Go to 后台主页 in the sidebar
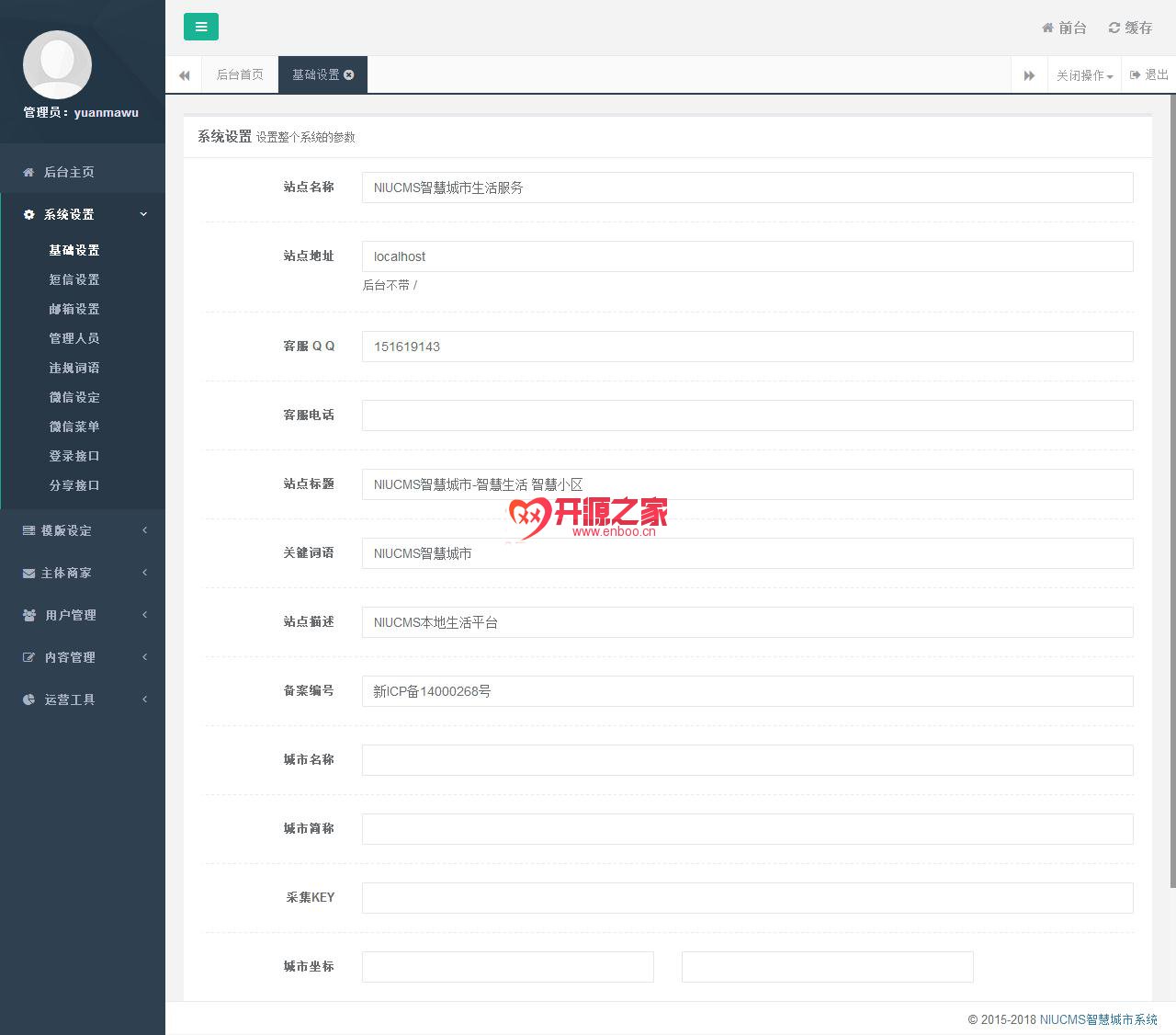 [x=69, y=173]
